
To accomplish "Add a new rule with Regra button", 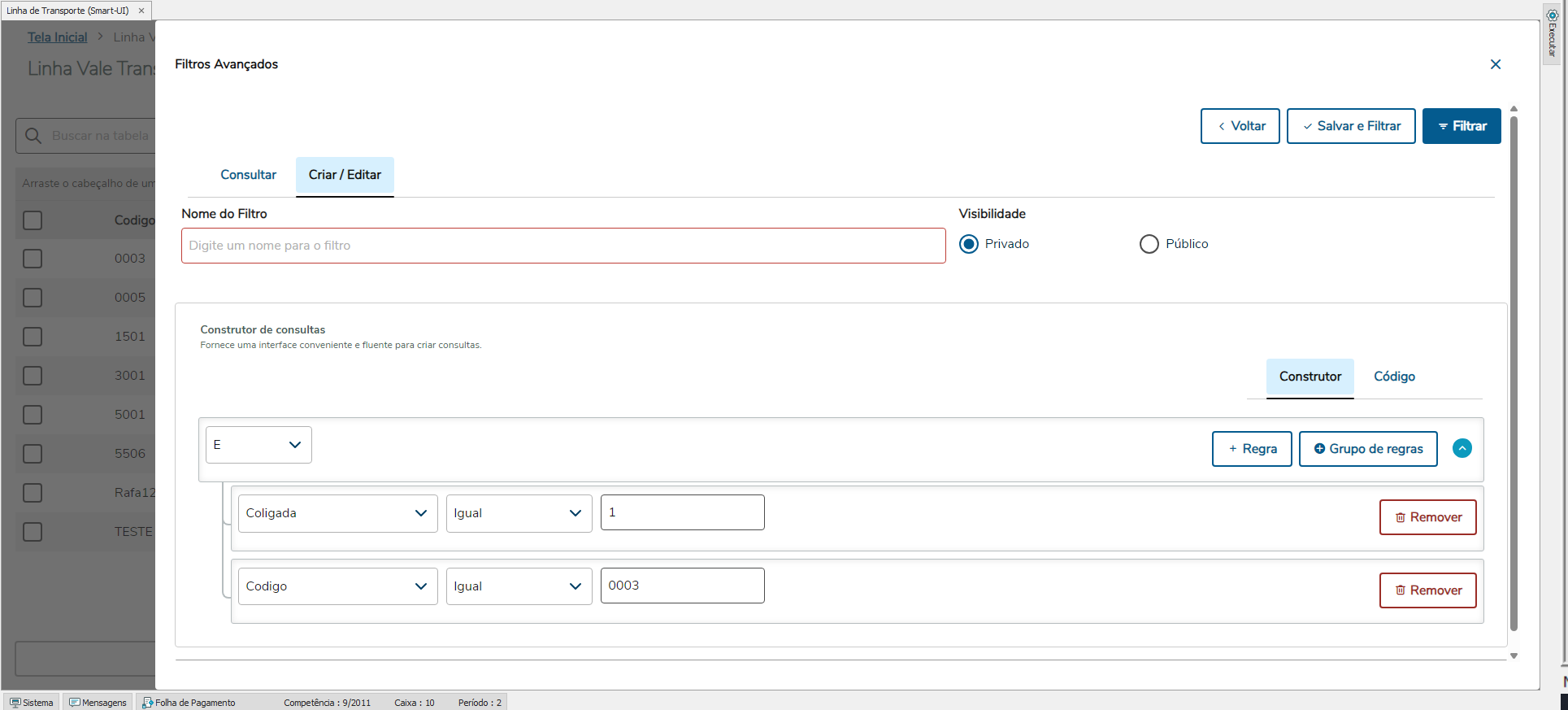I will (1251, 449).
